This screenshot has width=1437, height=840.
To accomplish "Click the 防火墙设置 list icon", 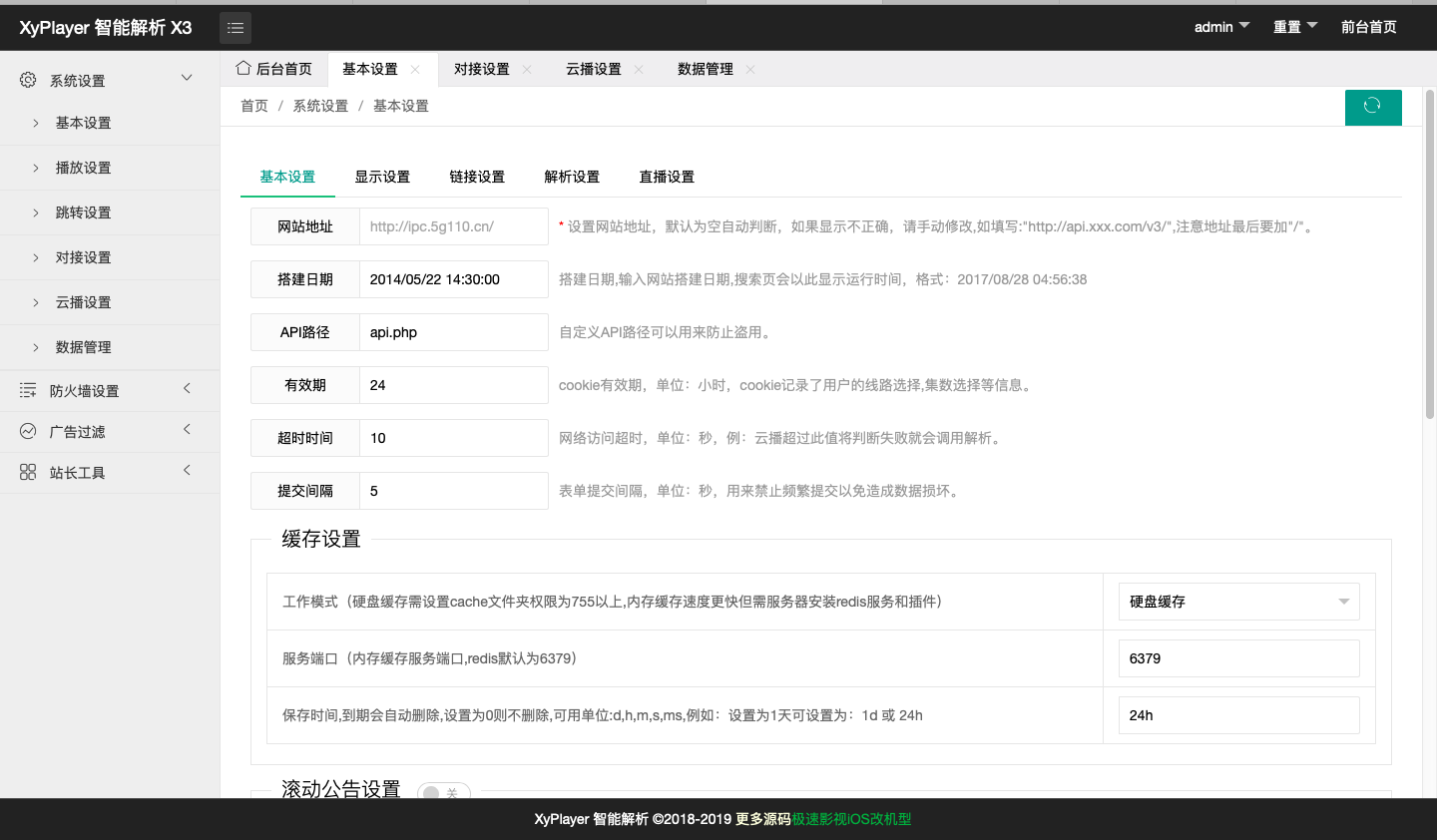I will coord(28,390).
